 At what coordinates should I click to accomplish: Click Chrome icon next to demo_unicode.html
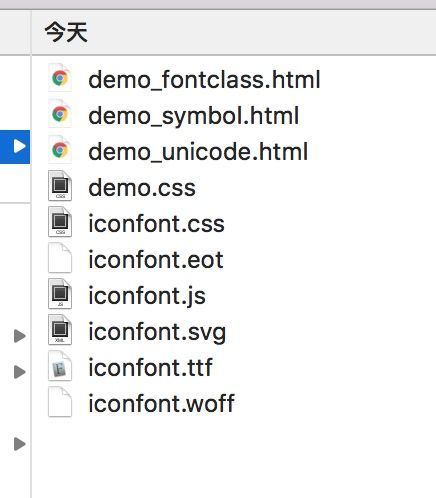click(60, 150)
